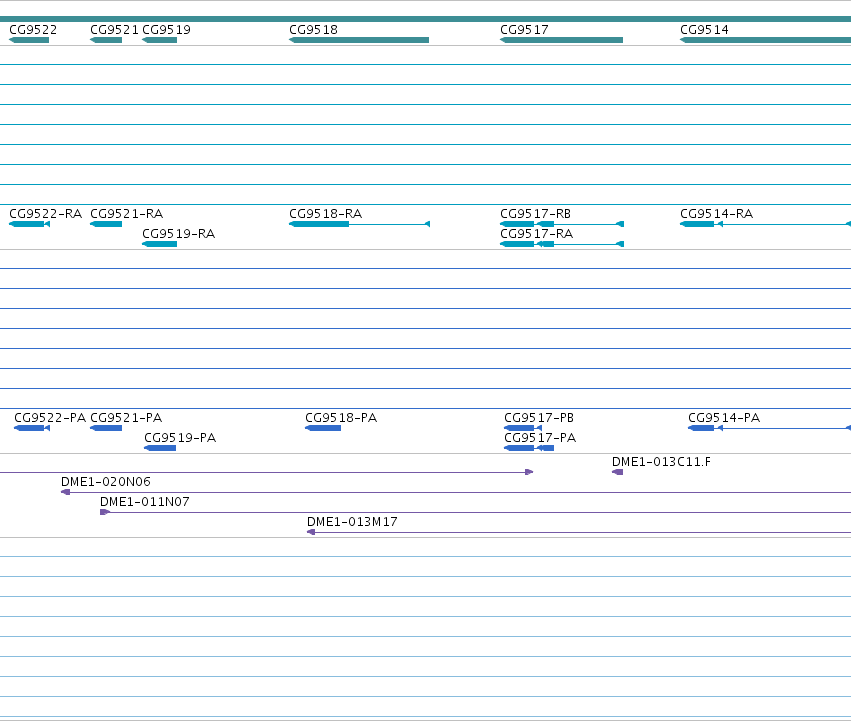Select the CG9518-PA protein feature

point(323,428)
